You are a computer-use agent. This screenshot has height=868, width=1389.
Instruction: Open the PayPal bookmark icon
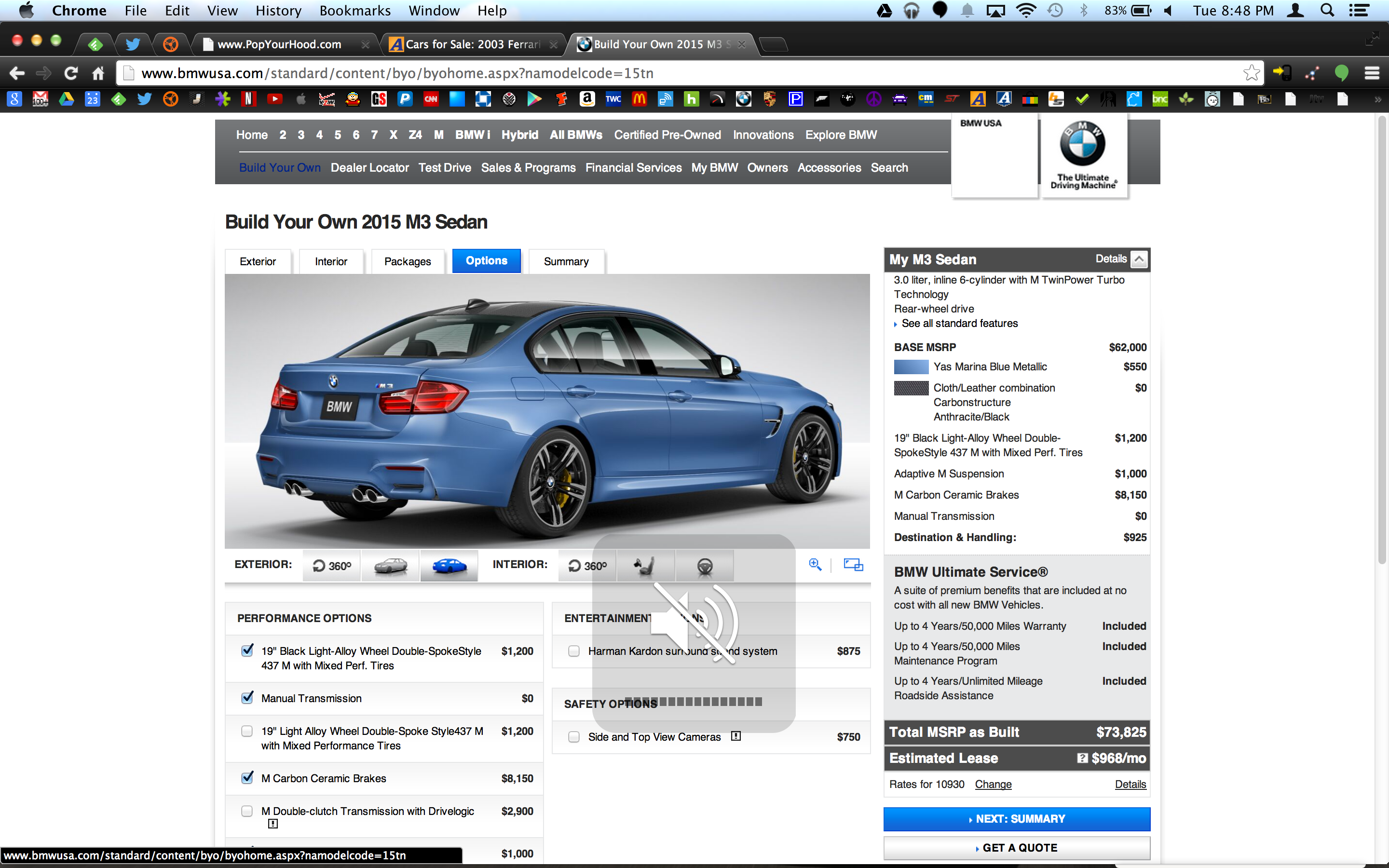point(405,99)
